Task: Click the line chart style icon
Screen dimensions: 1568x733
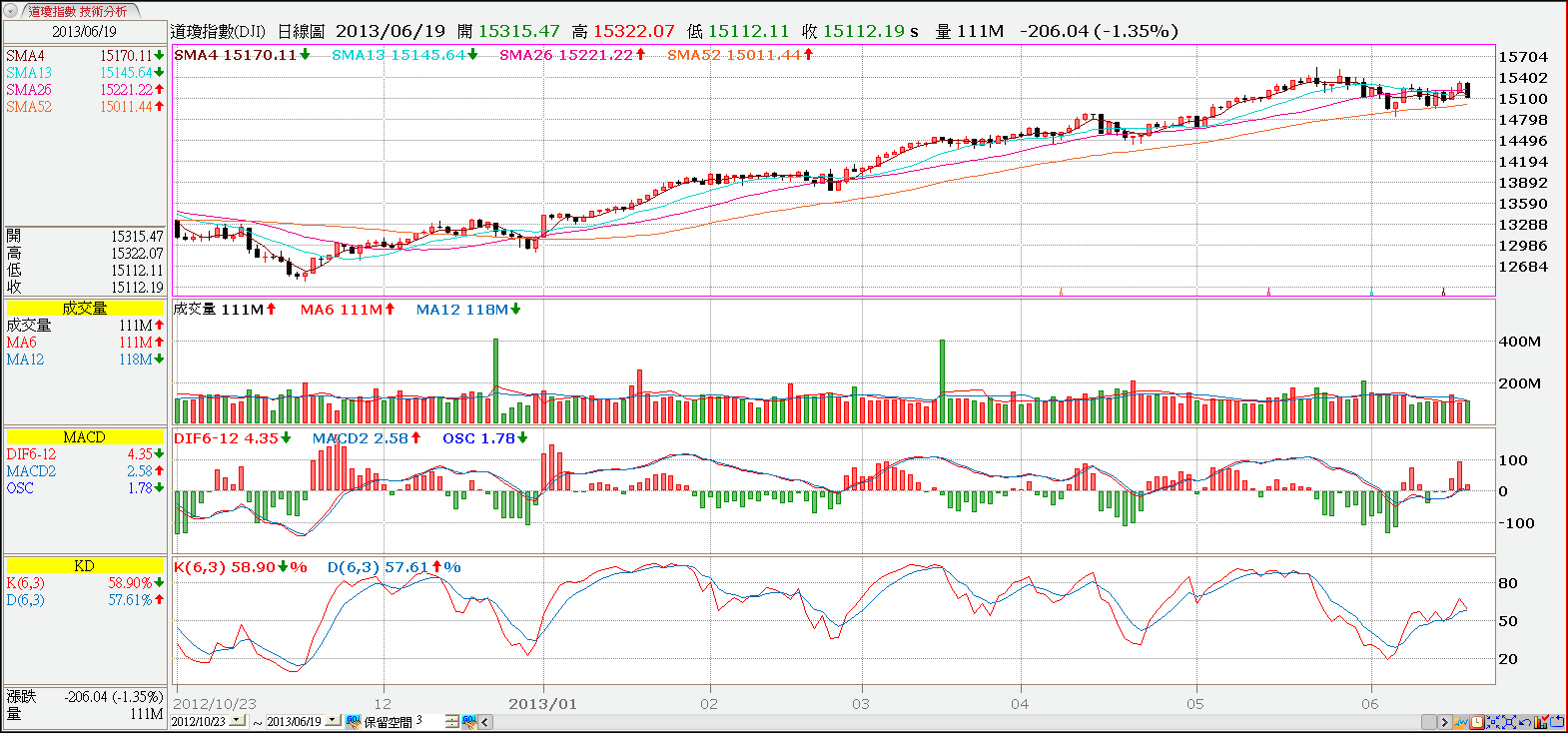Action: pos(1461,721)
